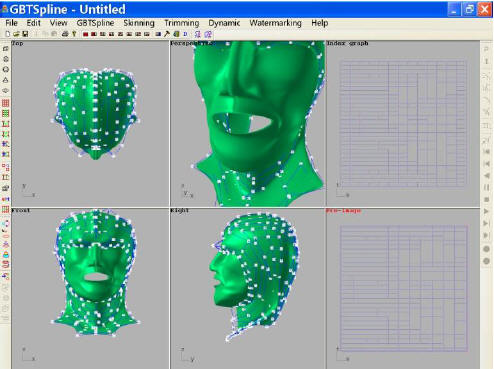Screen dimensions: 494x369
Task: Click the Save floppy disk icon
Action: tap(25, 34)
